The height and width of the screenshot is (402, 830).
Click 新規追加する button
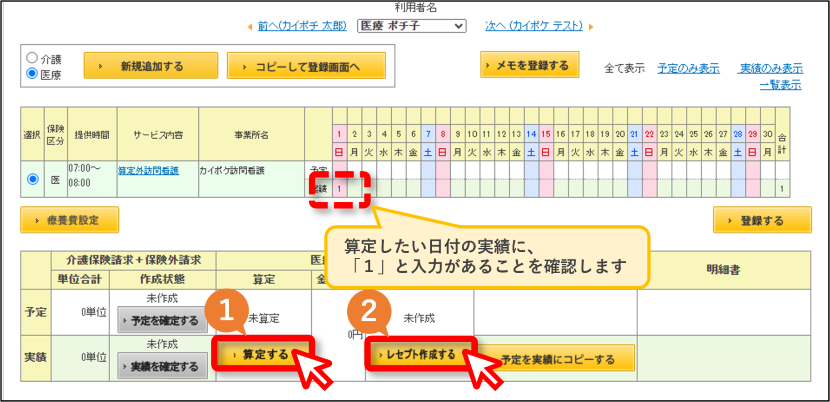click(x=150, y=67)
